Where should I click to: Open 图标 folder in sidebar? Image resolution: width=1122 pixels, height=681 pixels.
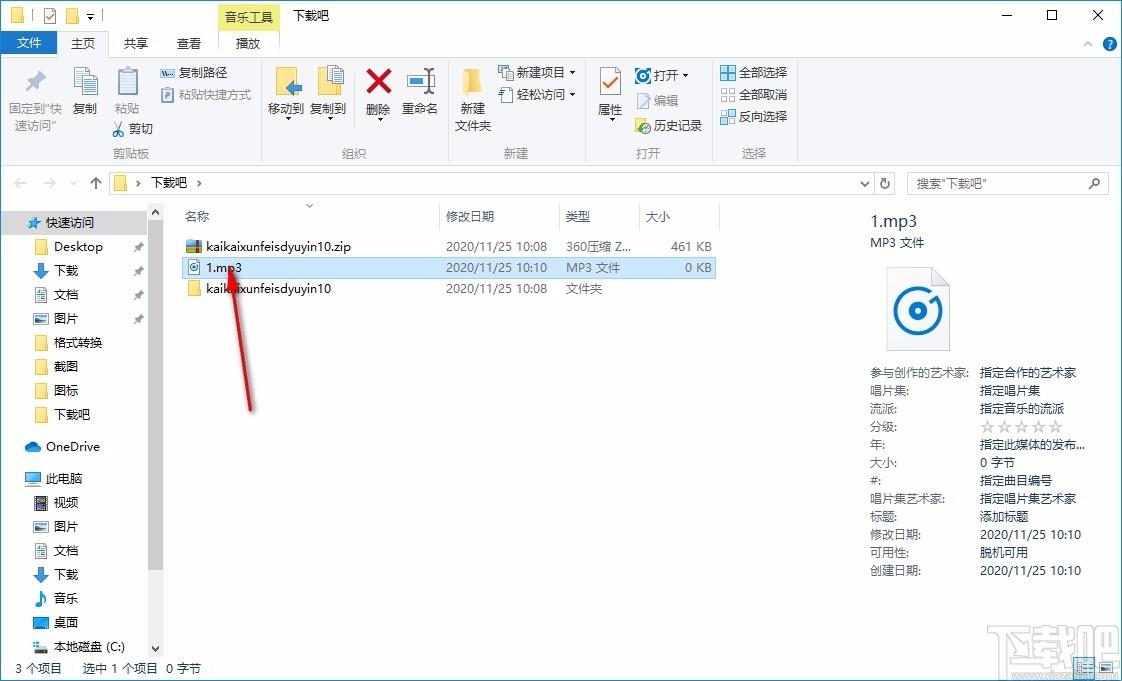66,391
